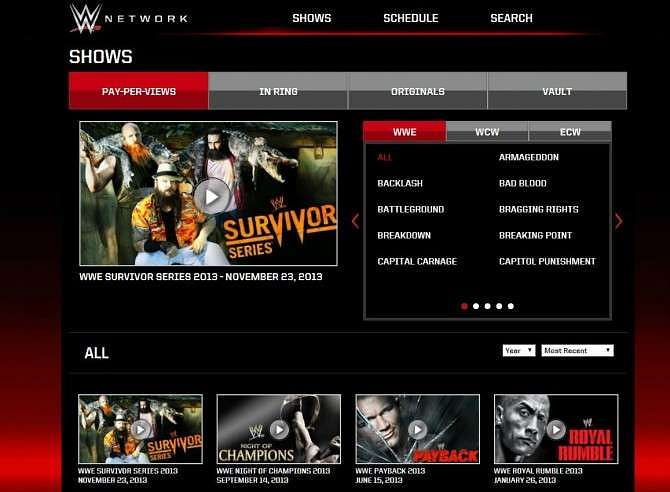Choose Bad Blood in the show list
The width and height of the screenshot is (670, 492).
click(x=523, y=183)
